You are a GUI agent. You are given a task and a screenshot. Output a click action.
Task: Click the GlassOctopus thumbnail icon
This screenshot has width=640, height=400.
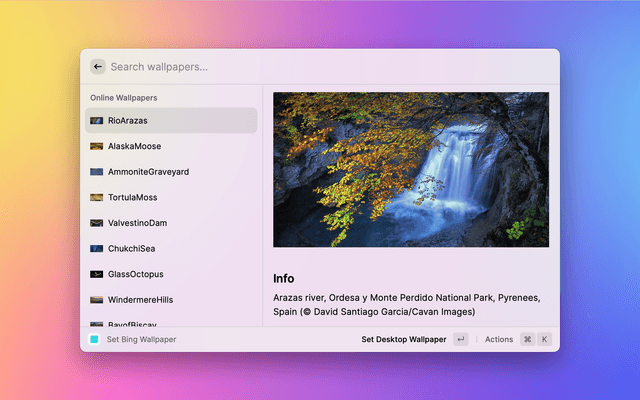pyautogui.click(x=97, y=274)
